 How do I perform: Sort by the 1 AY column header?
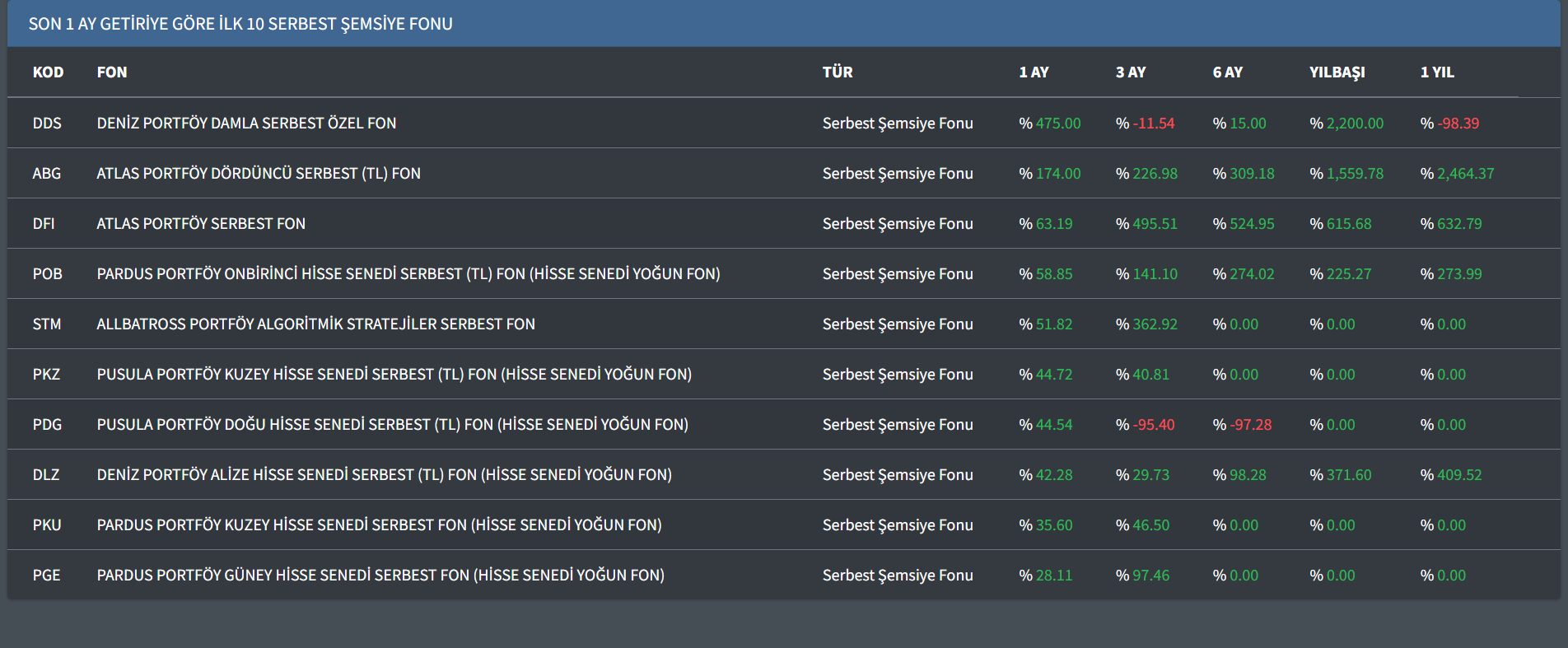click(1034, 72)
